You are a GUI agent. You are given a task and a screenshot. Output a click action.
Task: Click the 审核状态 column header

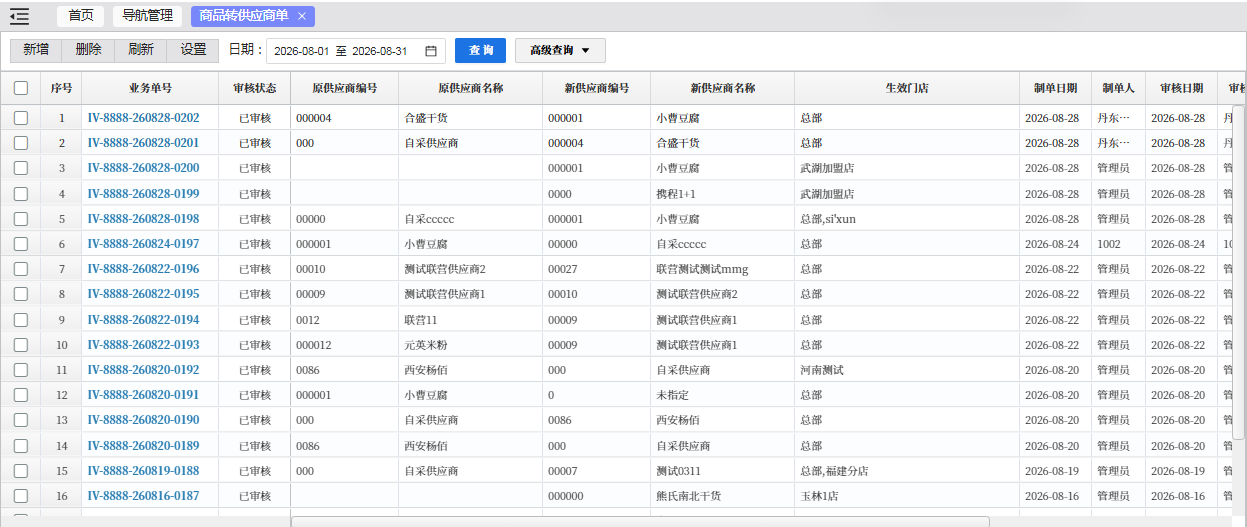tap(255, 88)
